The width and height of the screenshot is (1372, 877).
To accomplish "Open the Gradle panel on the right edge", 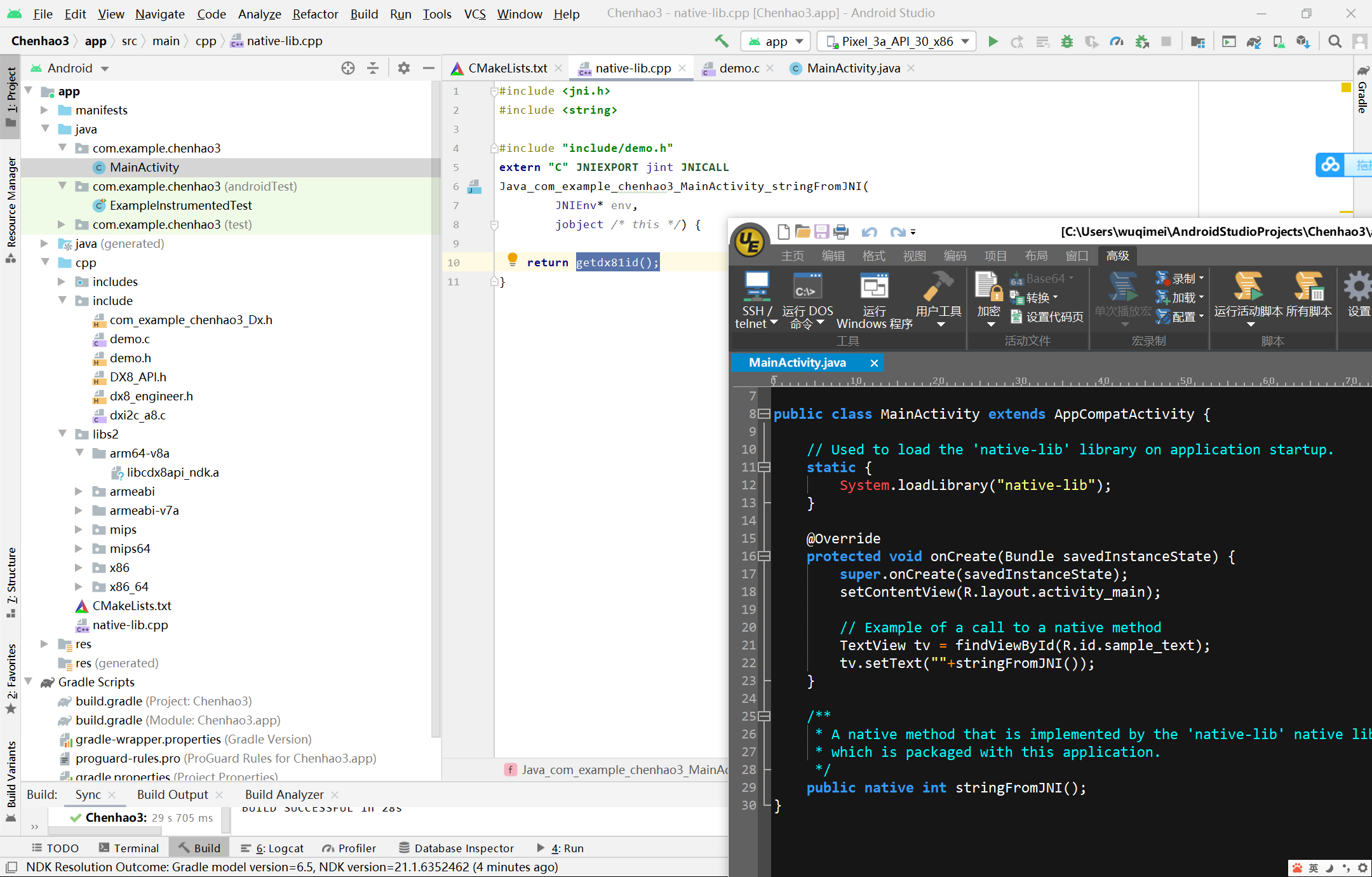I will tap(1362, 95).
